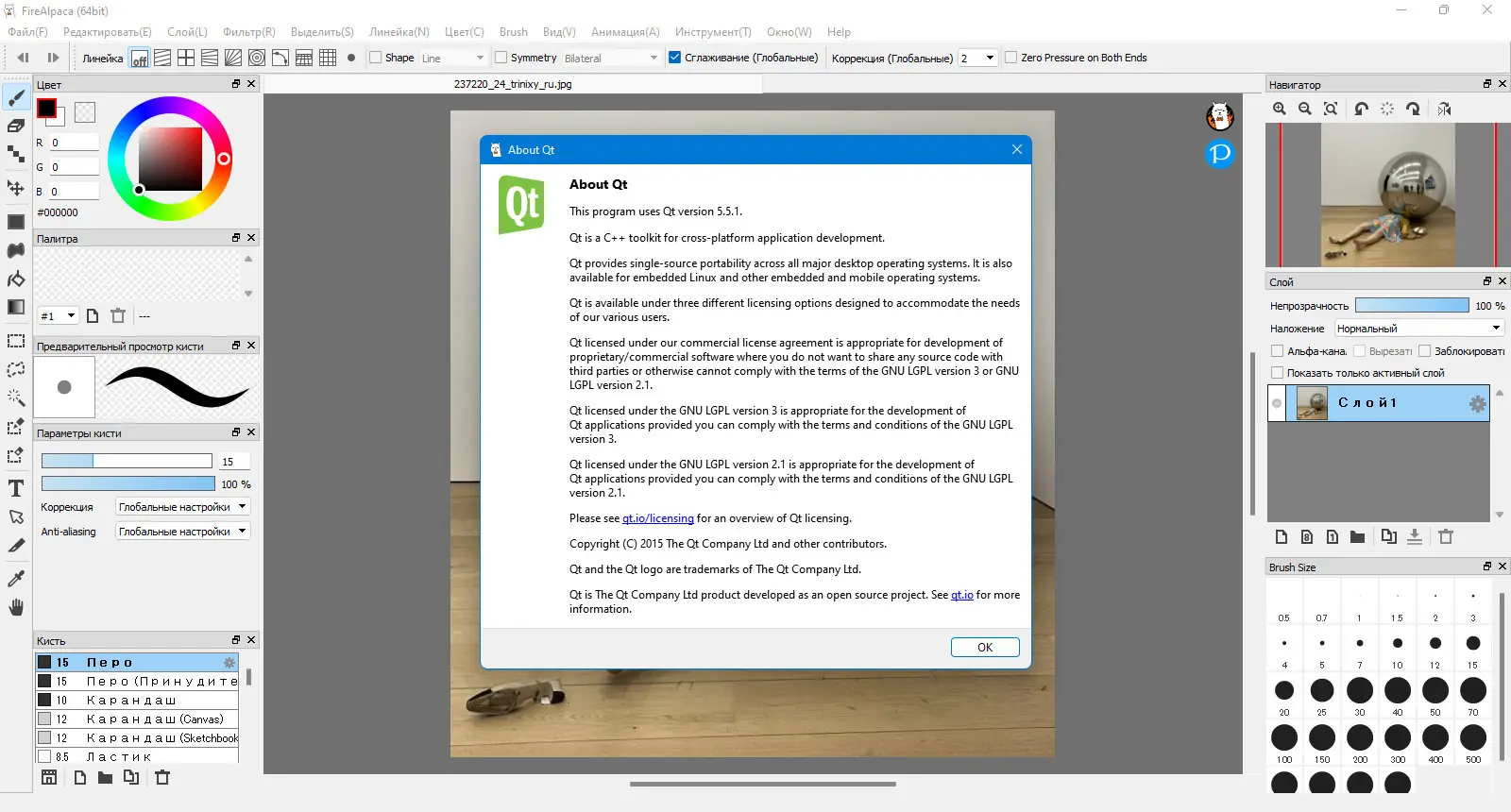Image resolution: width=1511 pixels, height=812 pixels.
Task: Open the qt.io link in About Qt
Action: click(x=961, y=595)
